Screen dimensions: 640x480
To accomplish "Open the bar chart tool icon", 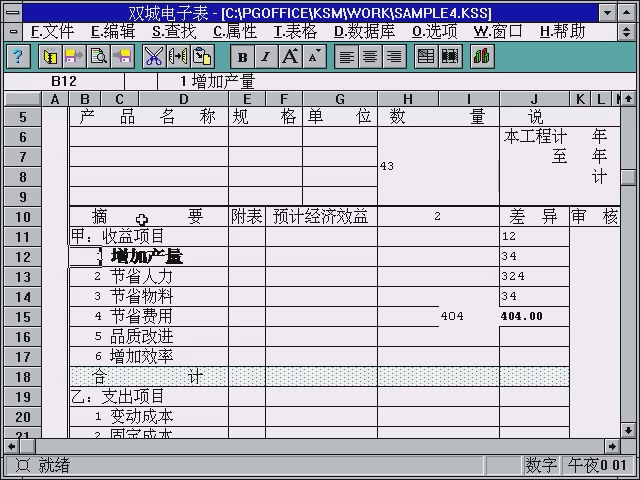I will point(482,56).
